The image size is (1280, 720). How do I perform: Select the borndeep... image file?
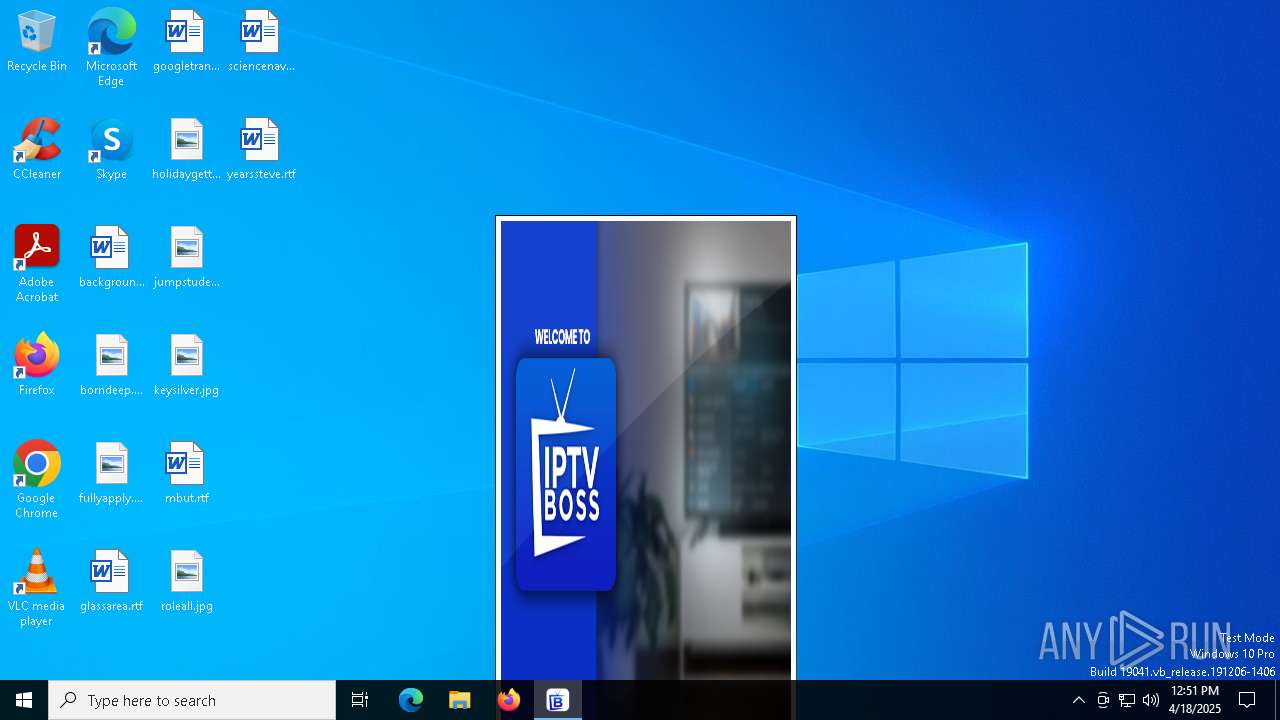111,365
